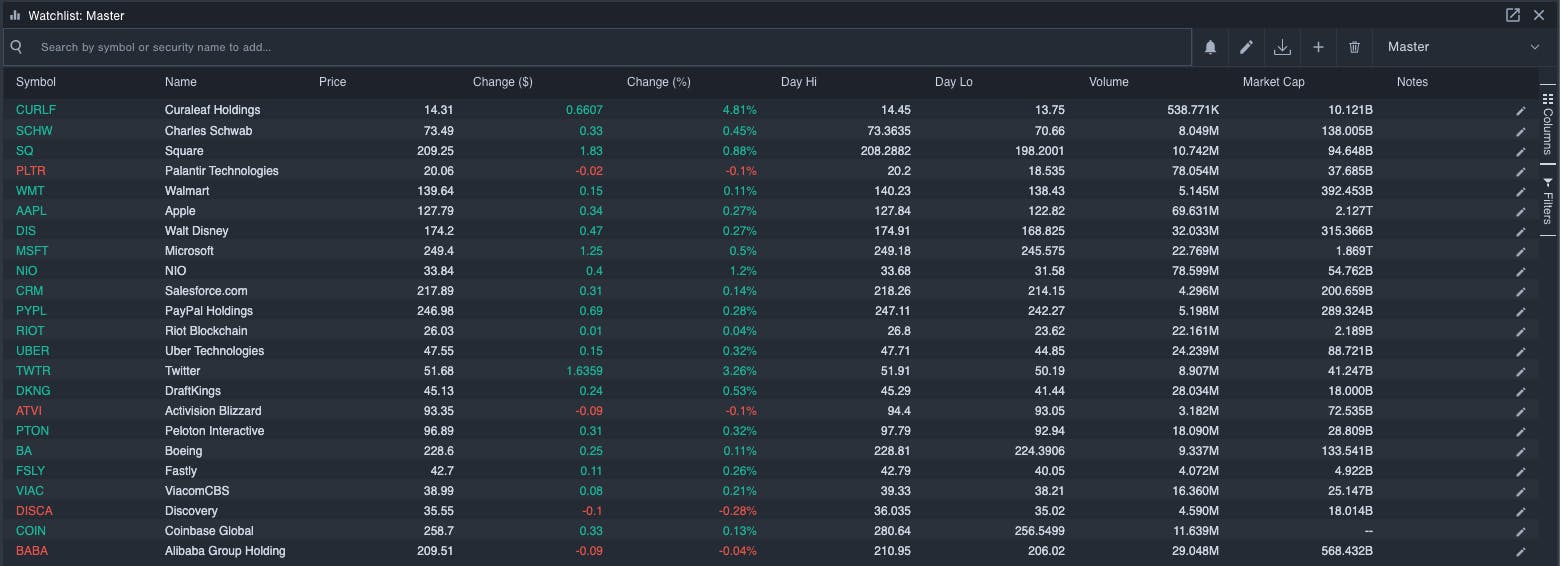
Task: Open the PLTR symbol
Action: (31, 171)
